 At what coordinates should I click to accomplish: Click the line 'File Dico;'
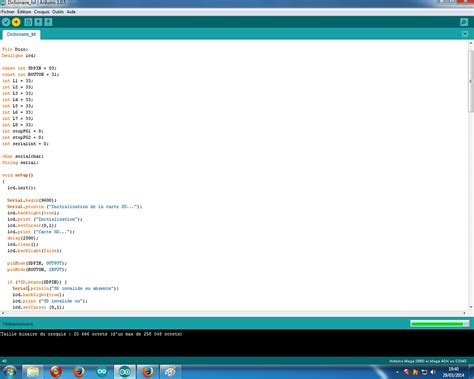tap(15, 49)
